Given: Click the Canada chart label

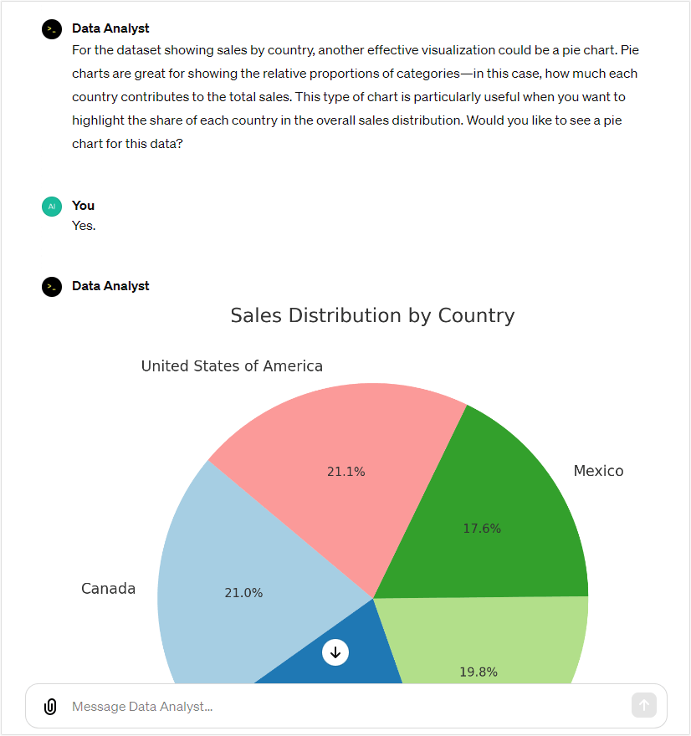Looking at the screenshot, I should pyautogui.click(x=108, y=589).
